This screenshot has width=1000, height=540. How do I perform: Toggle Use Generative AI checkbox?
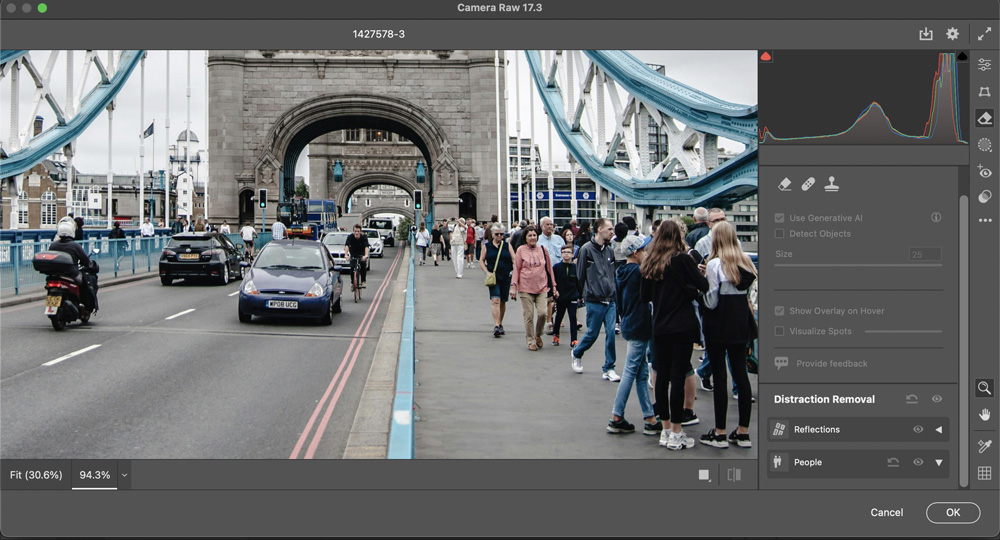point(779,218)
